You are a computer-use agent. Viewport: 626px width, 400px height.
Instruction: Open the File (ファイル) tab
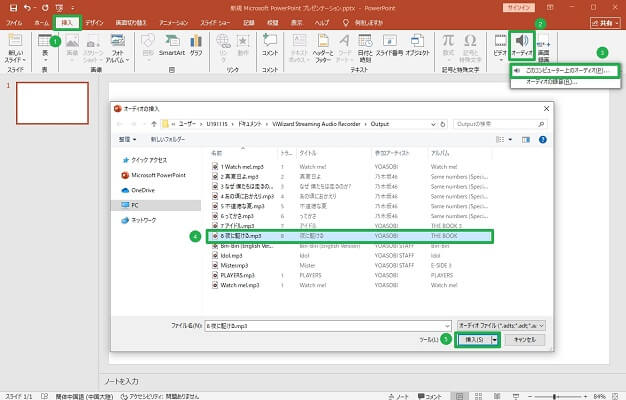[x=14, y=23]
